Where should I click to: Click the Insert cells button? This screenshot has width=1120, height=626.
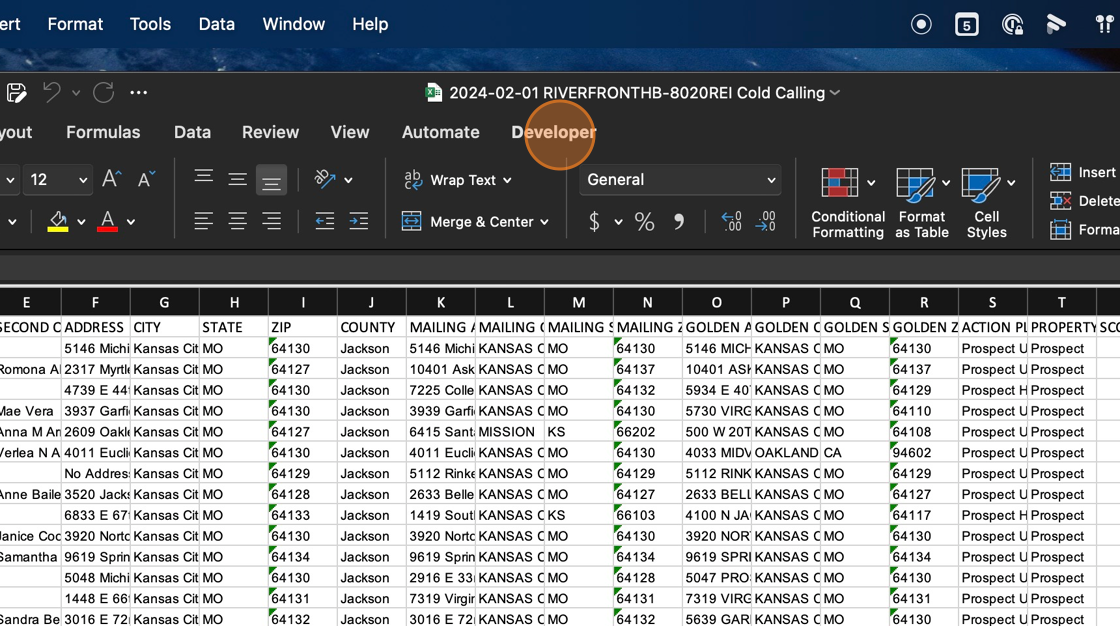pyautogui.click(x=1083, y=172)
